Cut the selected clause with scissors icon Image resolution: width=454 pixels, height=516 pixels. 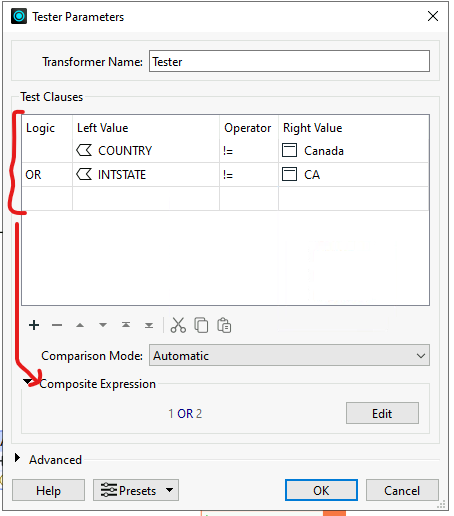[x=178, y=325]
